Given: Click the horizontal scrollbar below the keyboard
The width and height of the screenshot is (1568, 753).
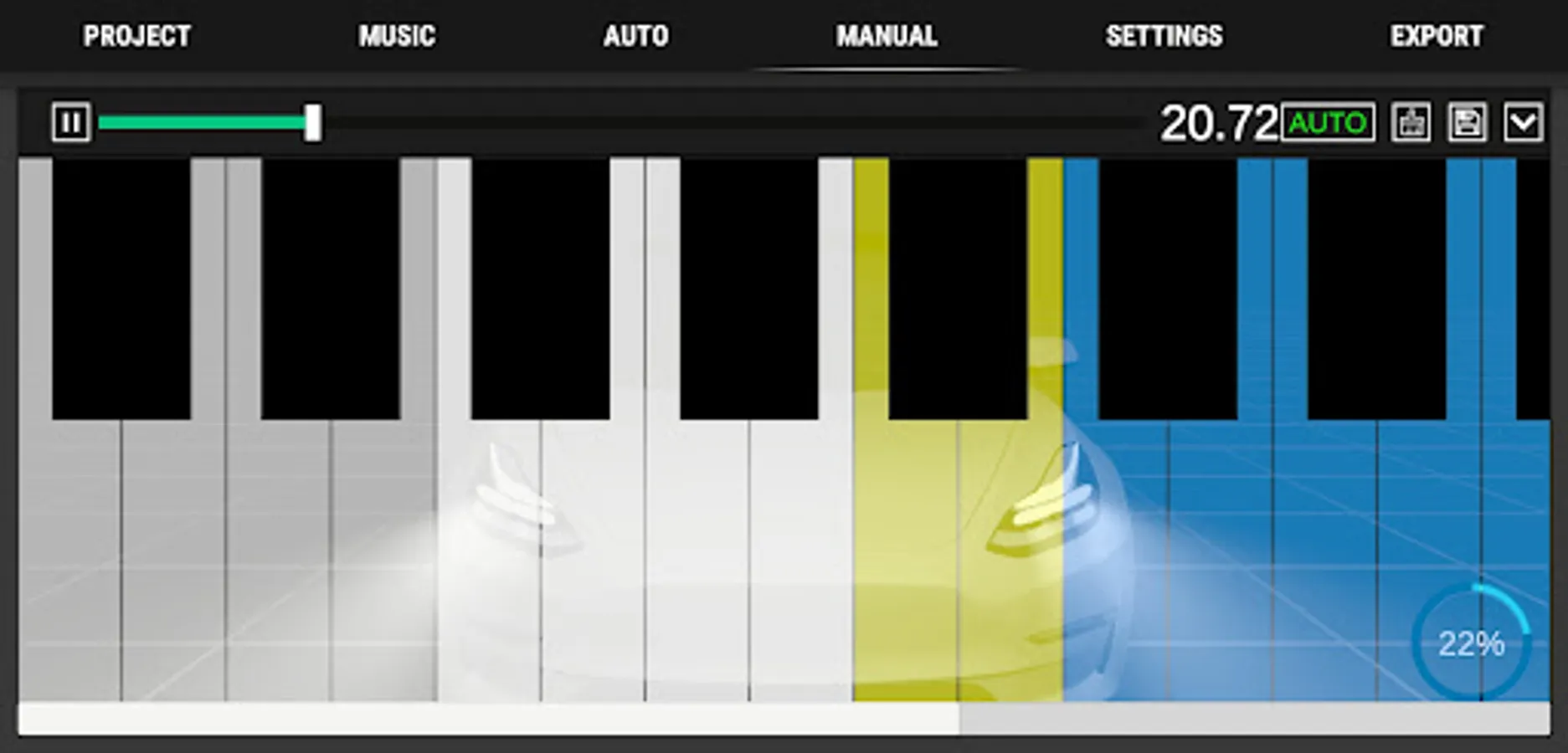Looking at the screenshot, I should click(x=784, y=719).
